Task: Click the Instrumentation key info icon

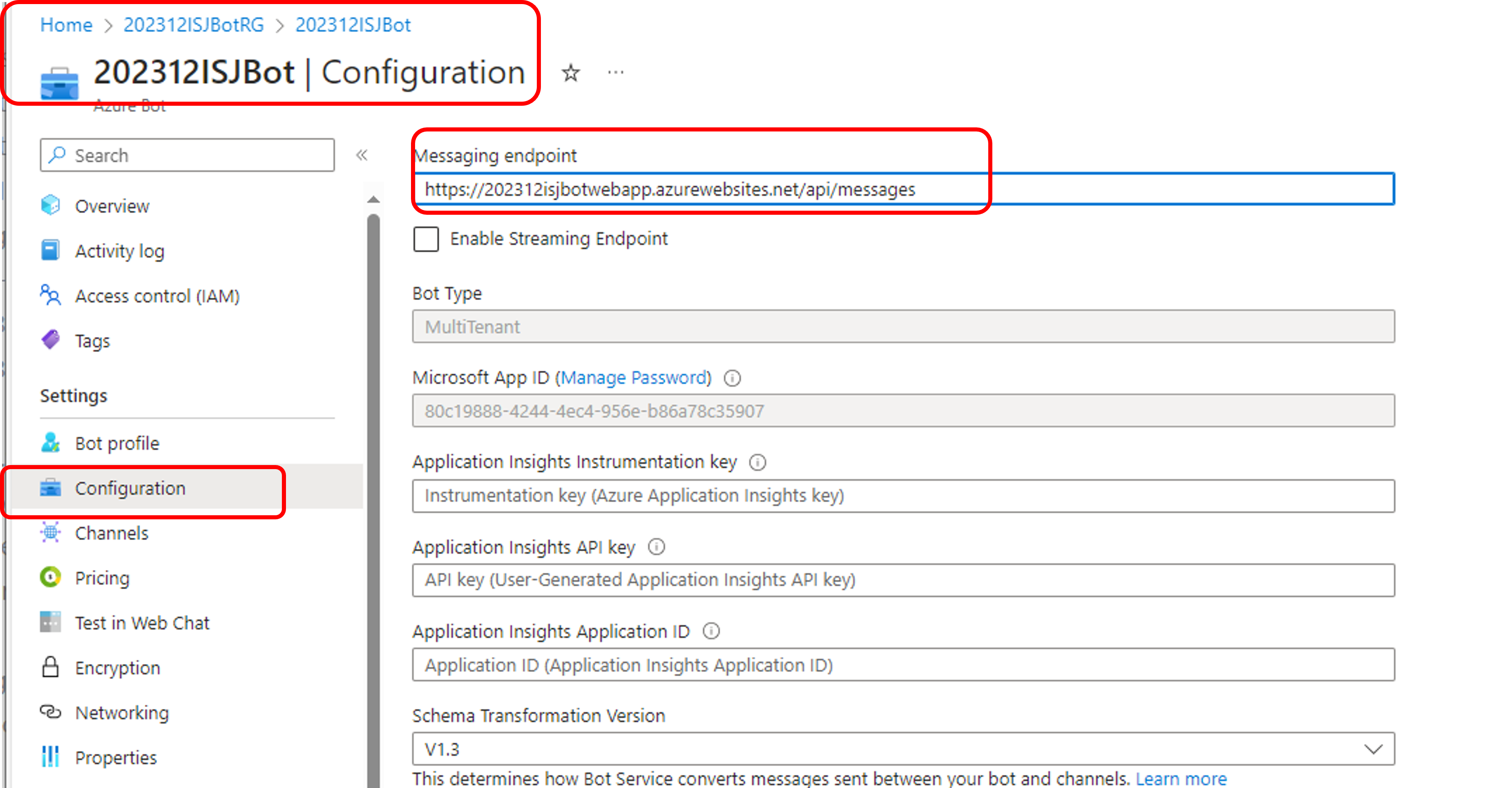Action: 757,462
